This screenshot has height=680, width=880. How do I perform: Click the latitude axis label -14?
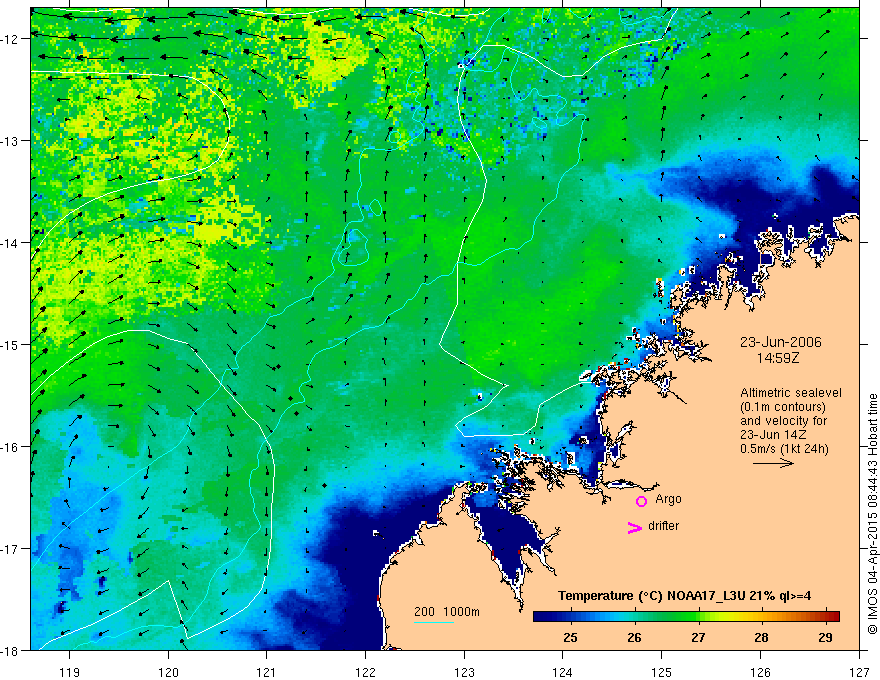(11, 243)
